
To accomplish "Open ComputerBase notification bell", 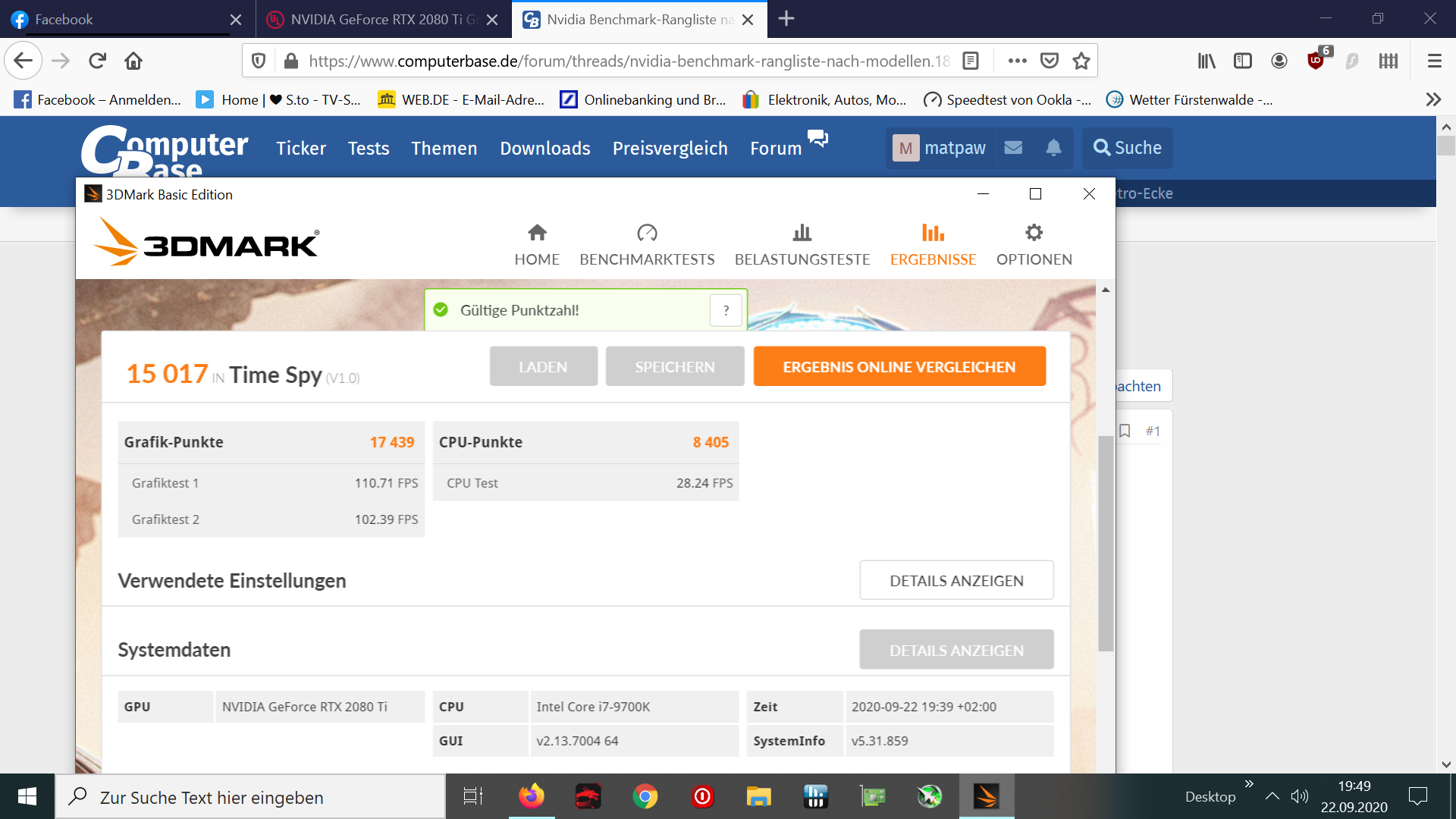I will [x=1053, y=148].
